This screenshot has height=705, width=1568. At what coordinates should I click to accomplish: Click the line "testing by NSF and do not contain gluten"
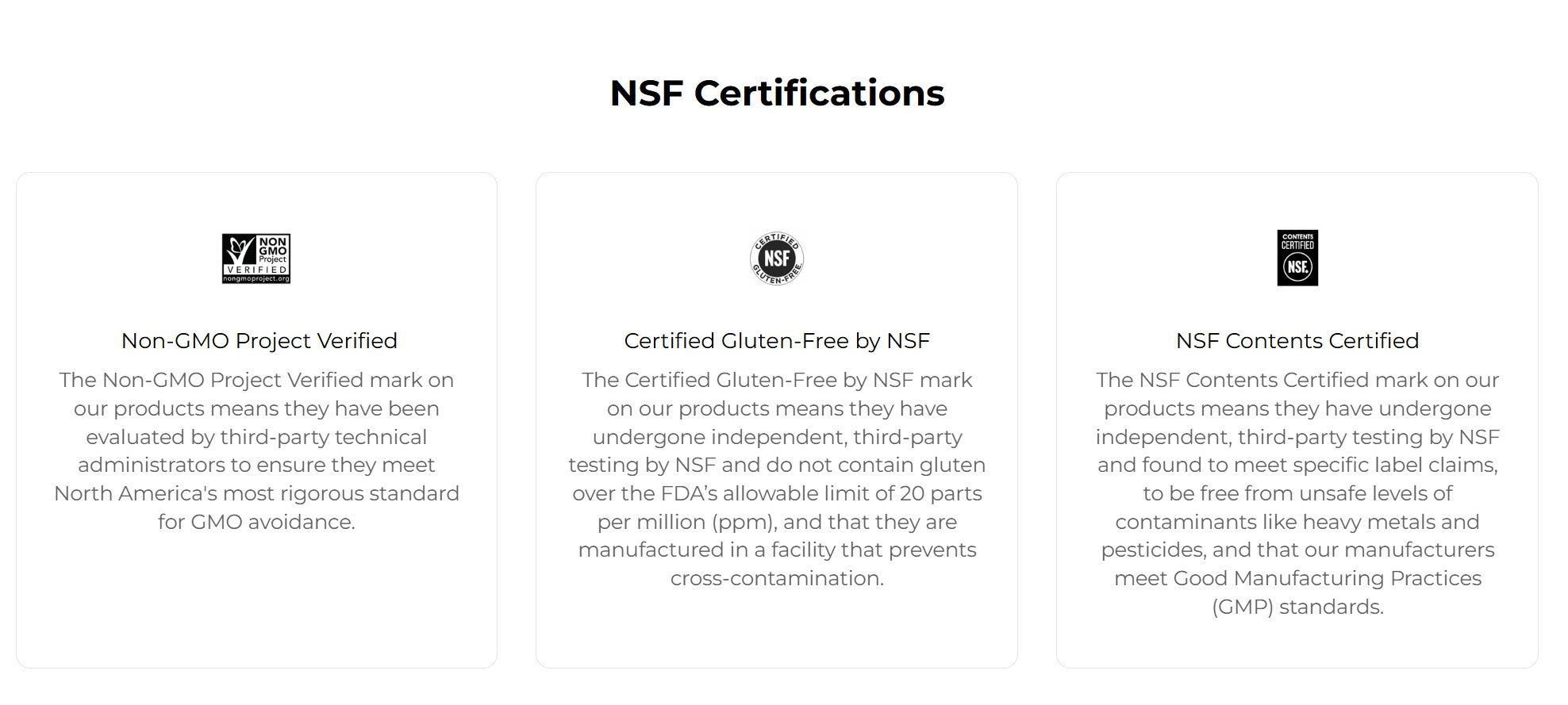777,465
